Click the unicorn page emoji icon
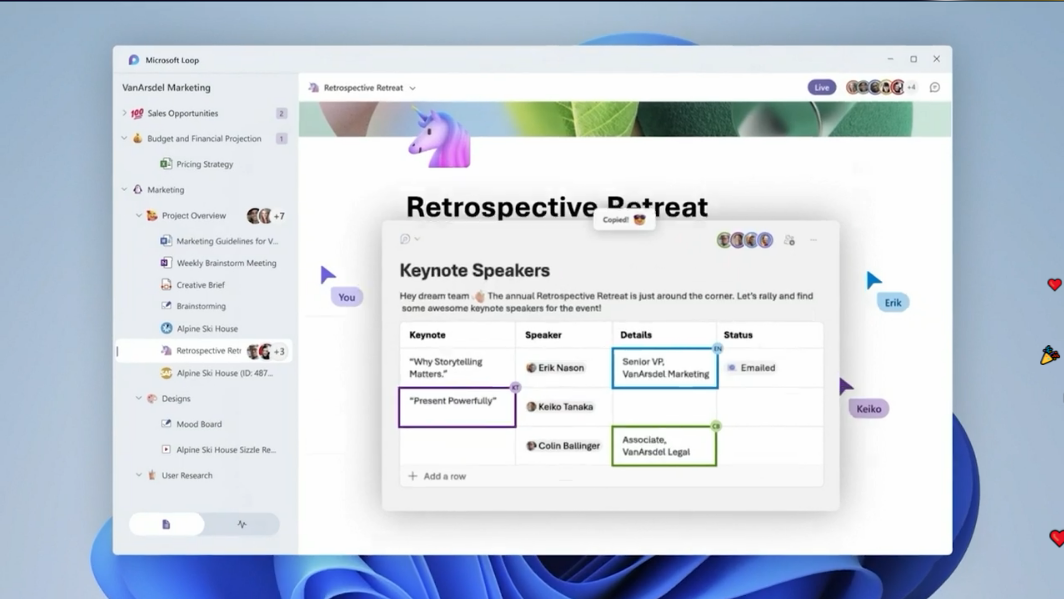 pyautogui.click(x=440, y=138)
